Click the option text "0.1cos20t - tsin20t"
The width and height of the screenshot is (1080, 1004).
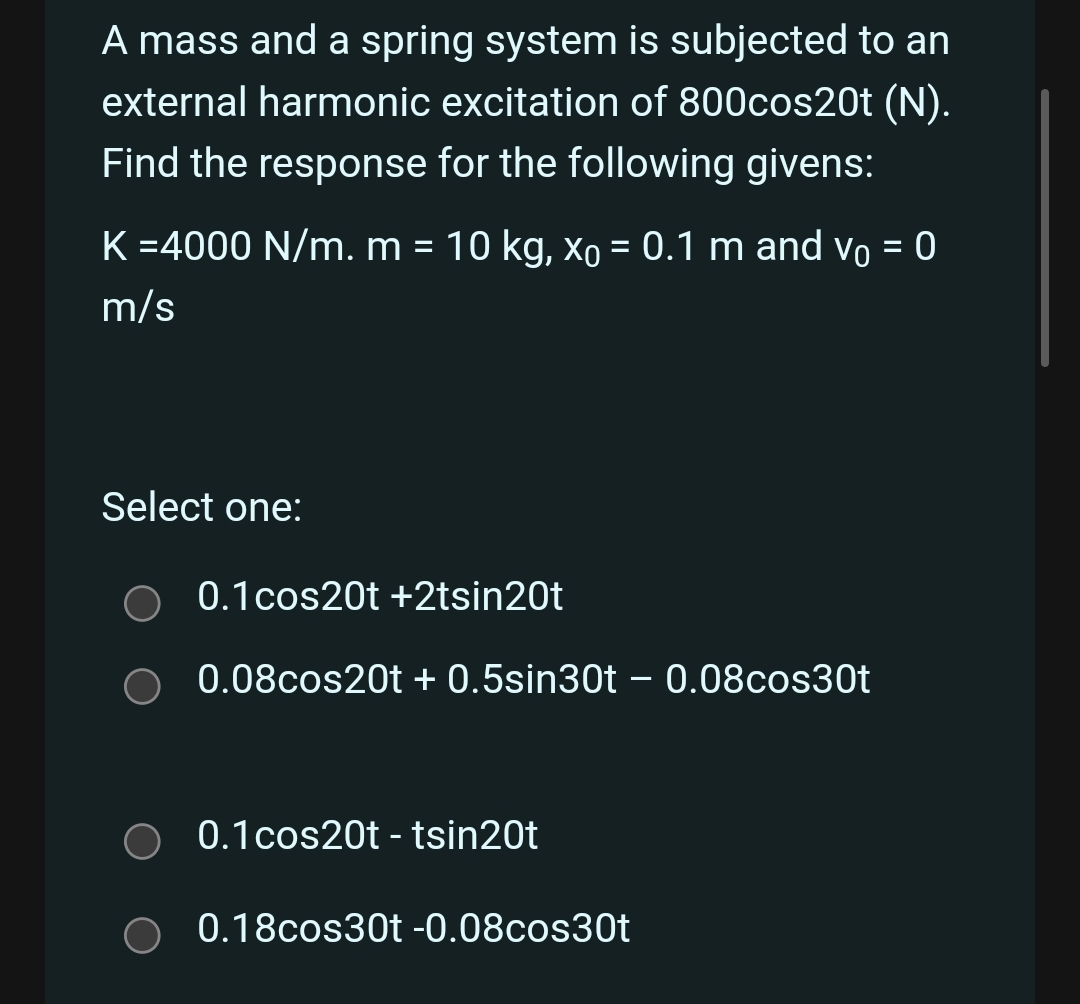point(367,836)
